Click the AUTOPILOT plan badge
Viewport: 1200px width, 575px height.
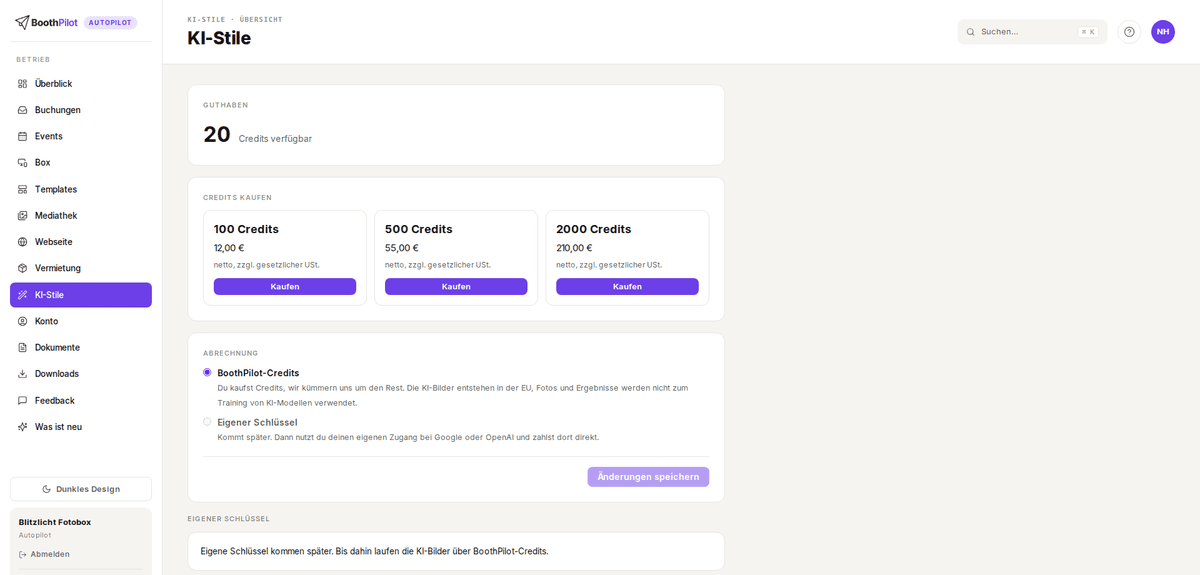click(110, 22)
